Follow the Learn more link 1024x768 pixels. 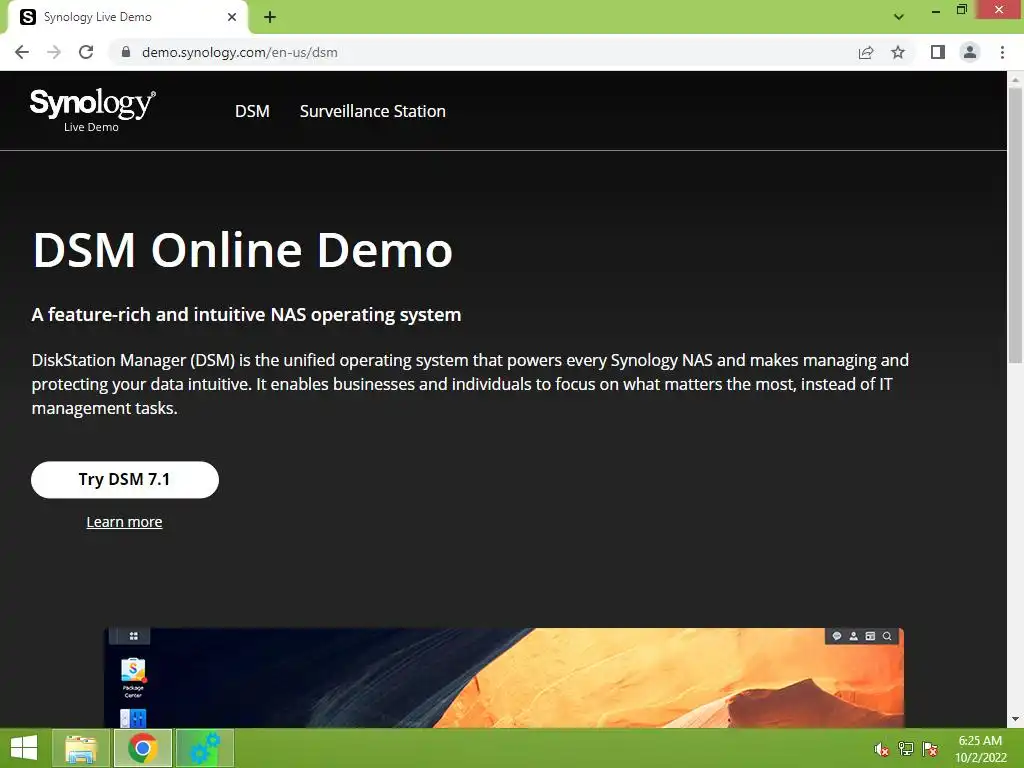click(x=124, y=522)
